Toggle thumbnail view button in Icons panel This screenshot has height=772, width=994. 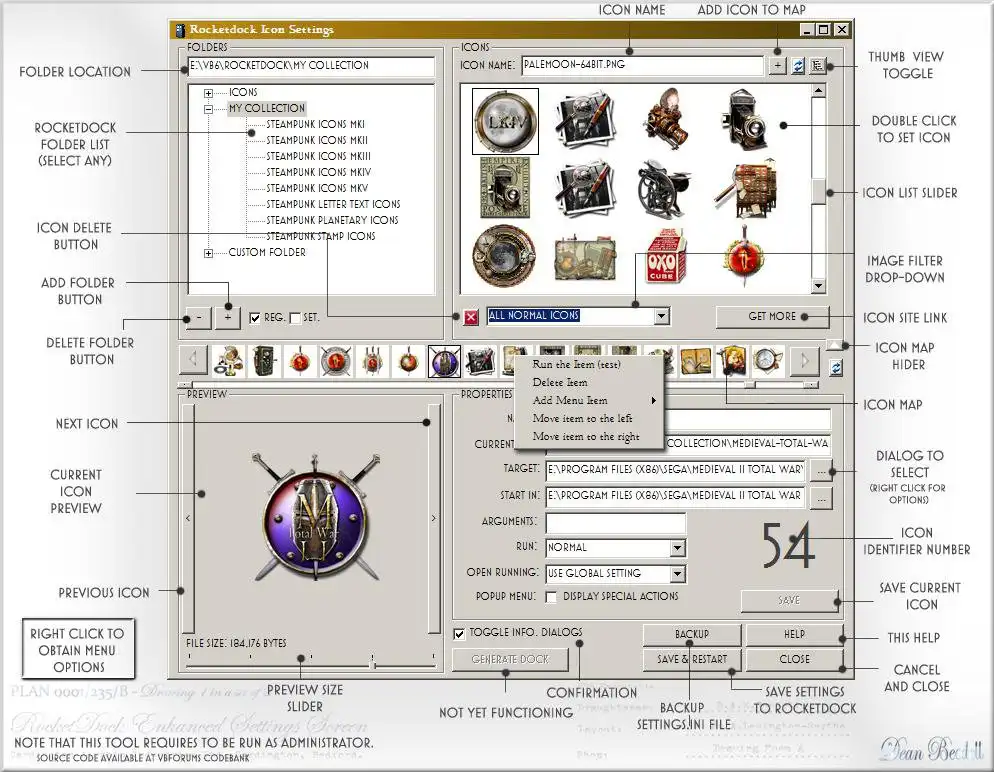tap(818, 65)
